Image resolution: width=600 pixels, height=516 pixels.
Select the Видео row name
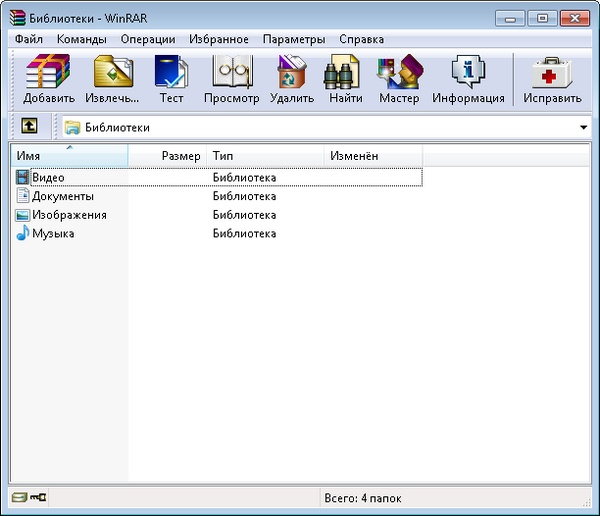click(48, 177)
